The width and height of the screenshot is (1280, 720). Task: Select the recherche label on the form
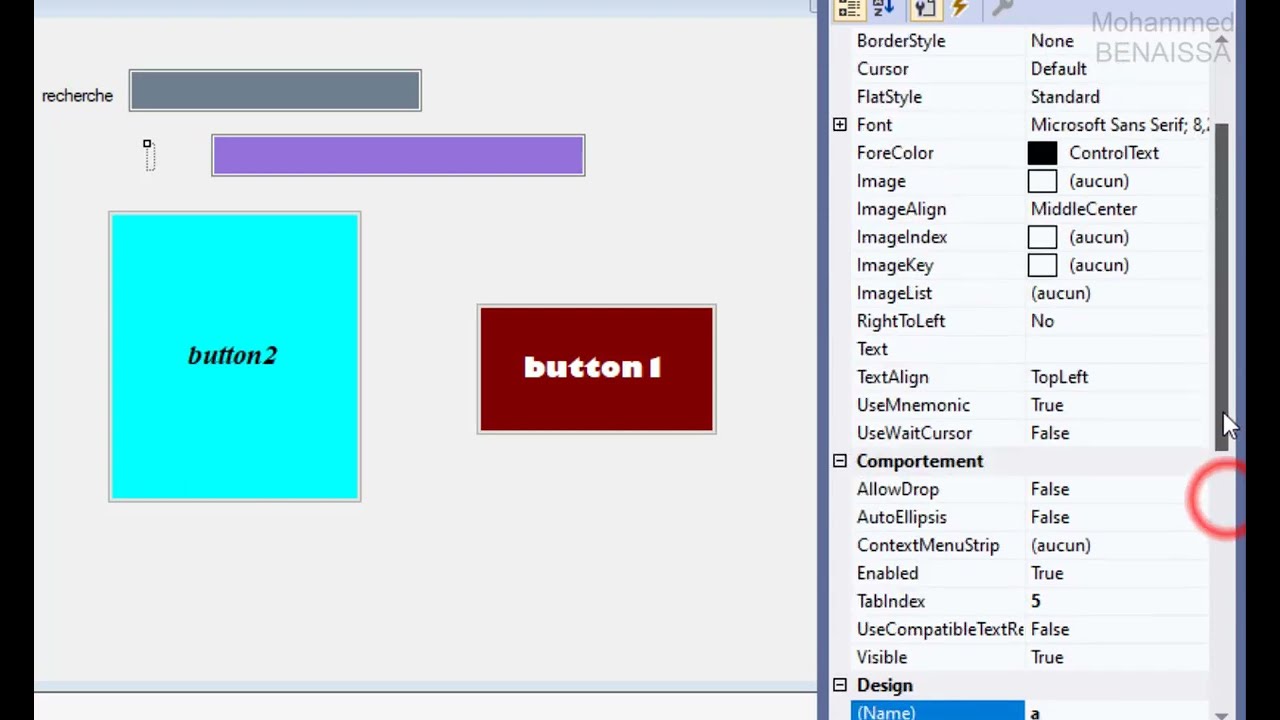pyautogui.click(x=77, y=96)
